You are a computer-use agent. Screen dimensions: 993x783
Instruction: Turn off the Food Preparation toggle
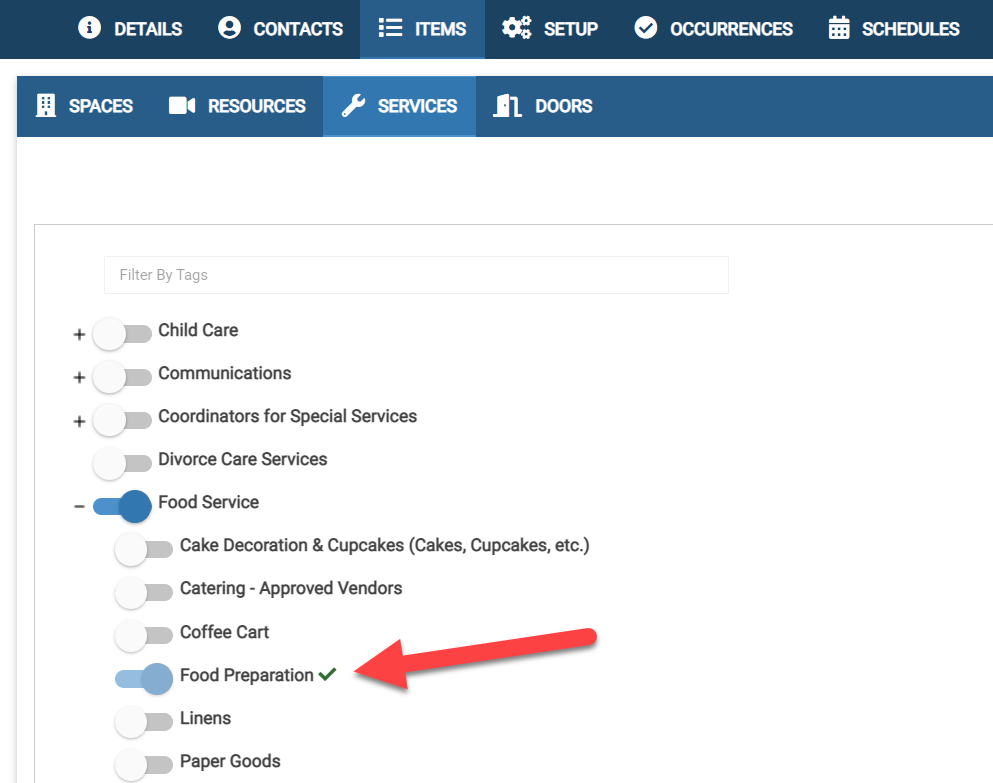[x=144, y=679]
